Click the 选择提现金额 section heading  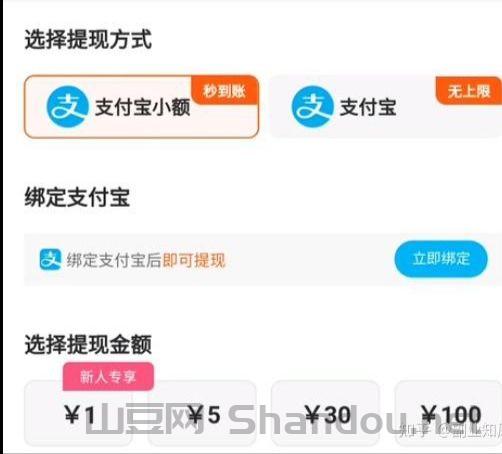click(x=88, y=344)
